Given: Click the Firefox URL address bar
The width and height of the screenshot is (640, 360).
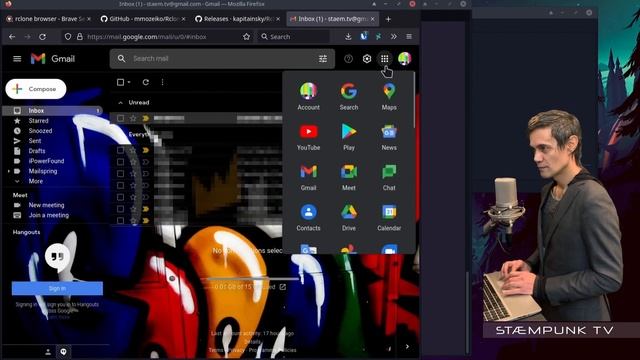Looking at the screenshot, I should (x=157, y=37).
